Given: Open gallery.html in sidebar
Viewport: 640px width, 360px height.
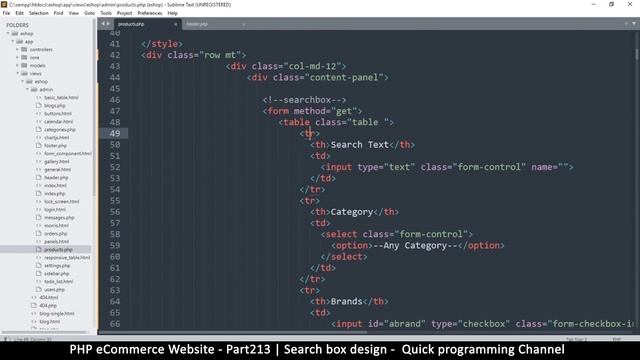Looking at the screenshot, I should point(57,162).
